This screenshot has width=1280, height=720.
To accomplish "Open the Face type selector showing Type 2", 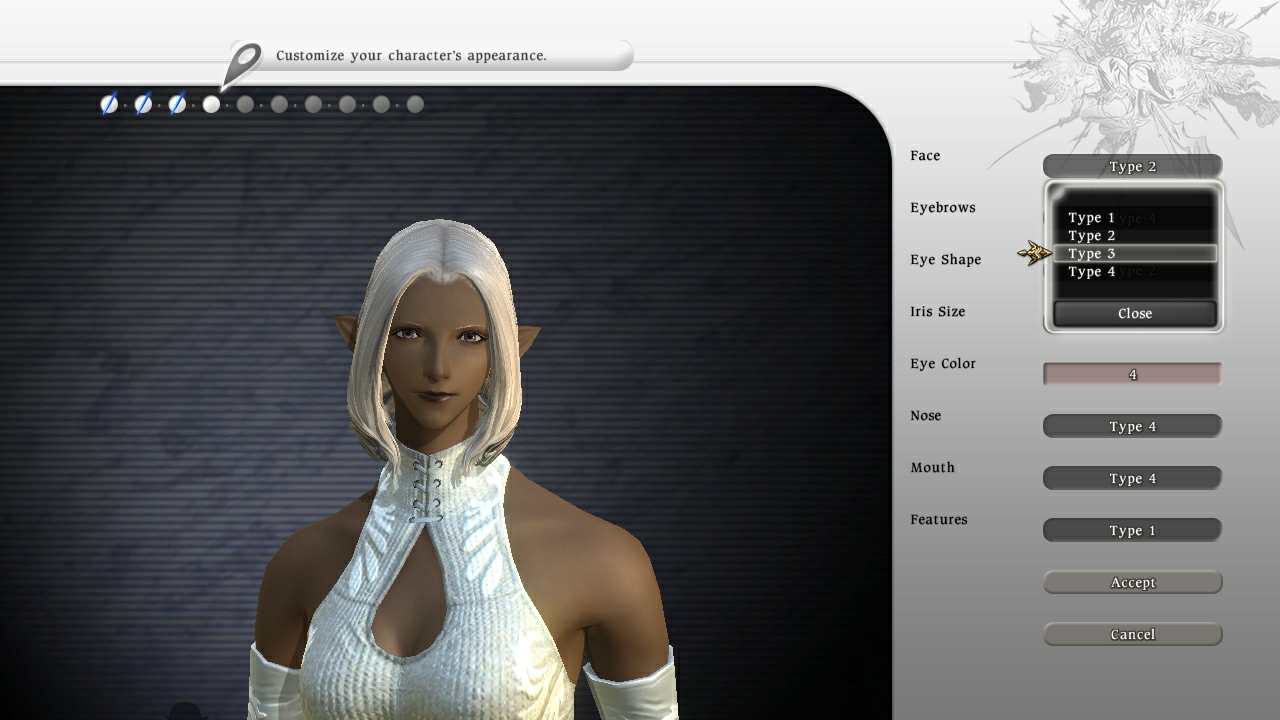I will pos(1132,166).
